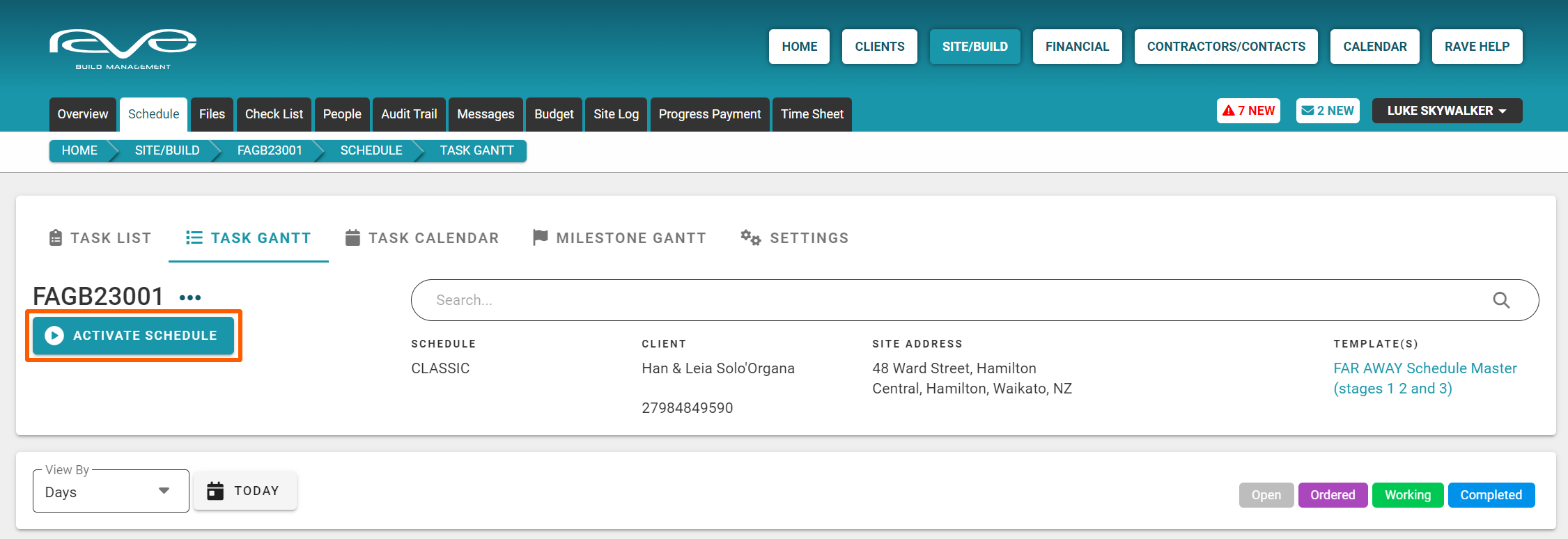
Task: Open the schedule SETTINGS tab
Action: point(795,238)
